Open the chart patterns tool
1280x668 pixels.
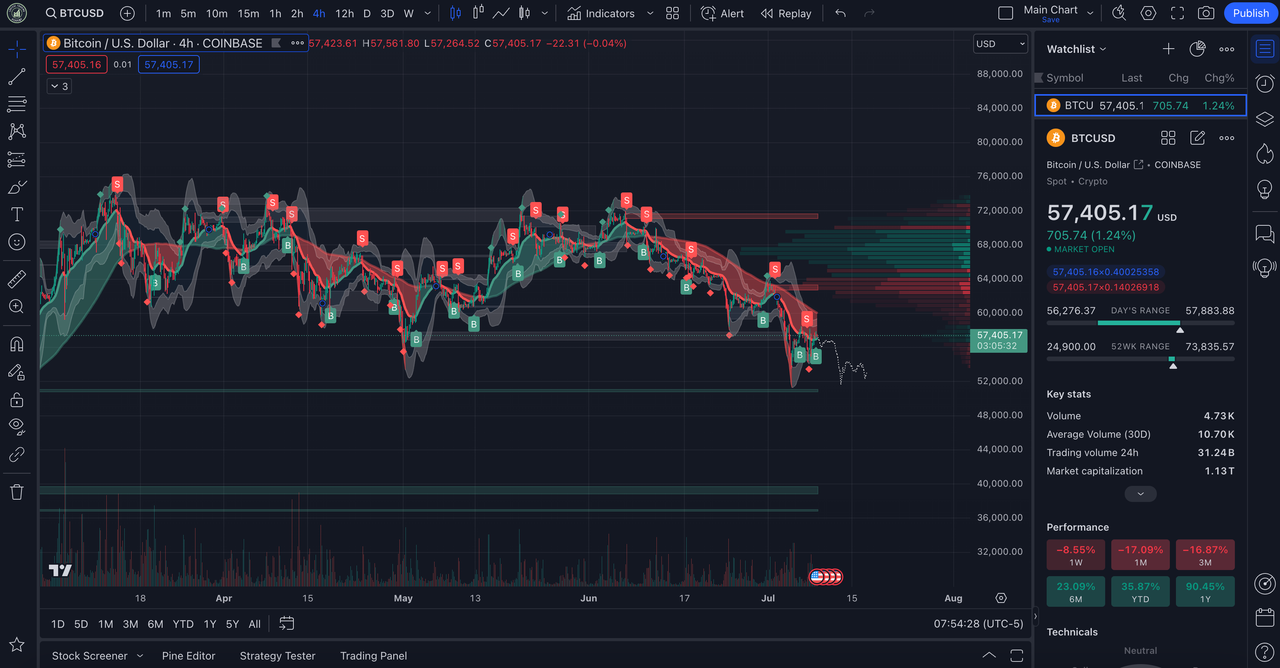[17, 131]
